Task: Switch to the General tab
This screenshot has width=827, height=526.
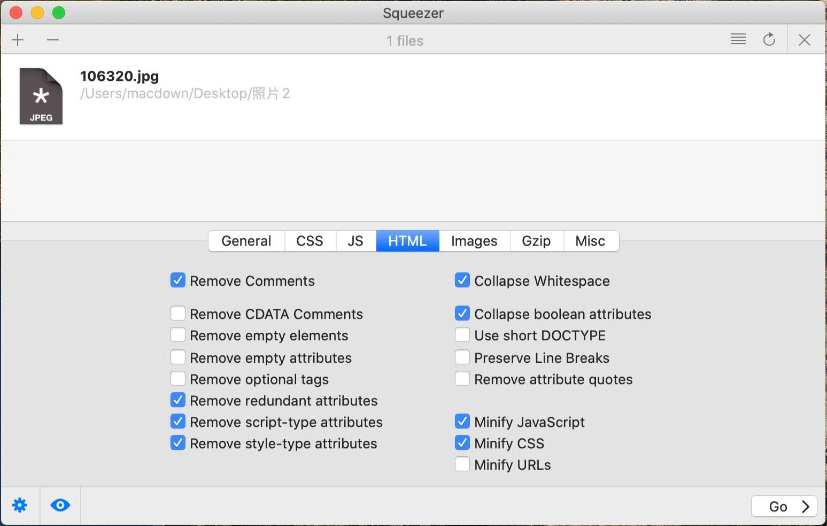Action: coord(246,241)
